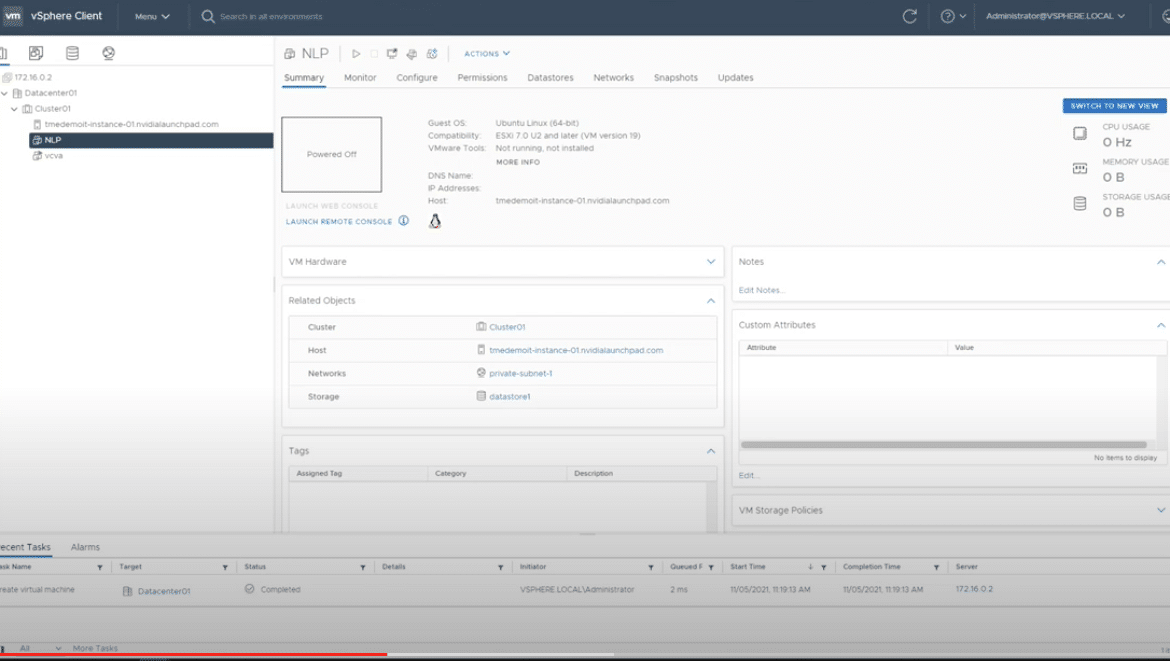Open the Datastores tab
Image resolution: width=1170 pixels, height=661 pixels.
(551, 78)
